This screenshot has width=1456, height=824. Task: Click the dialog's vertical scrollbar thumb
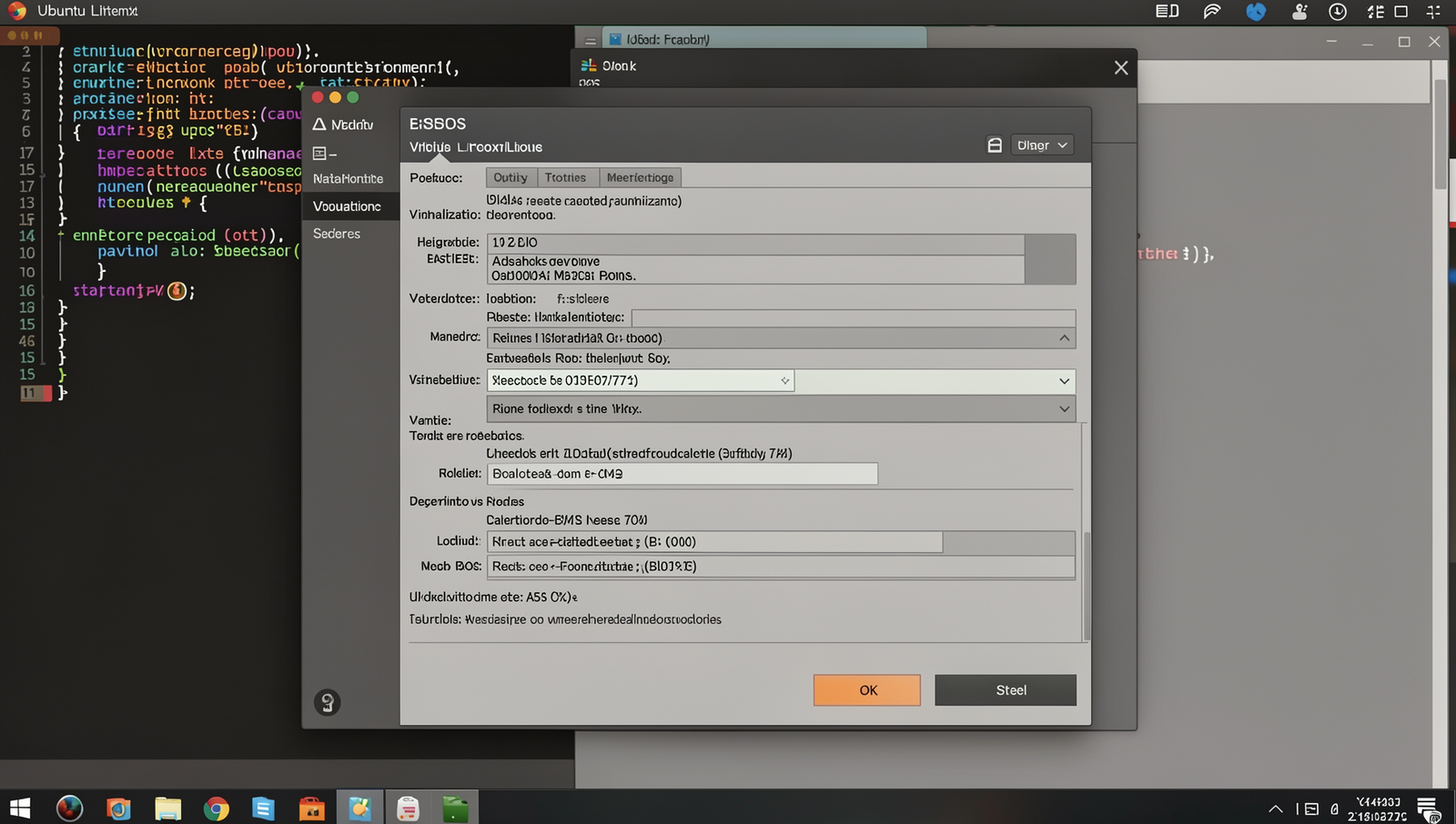1086,587
